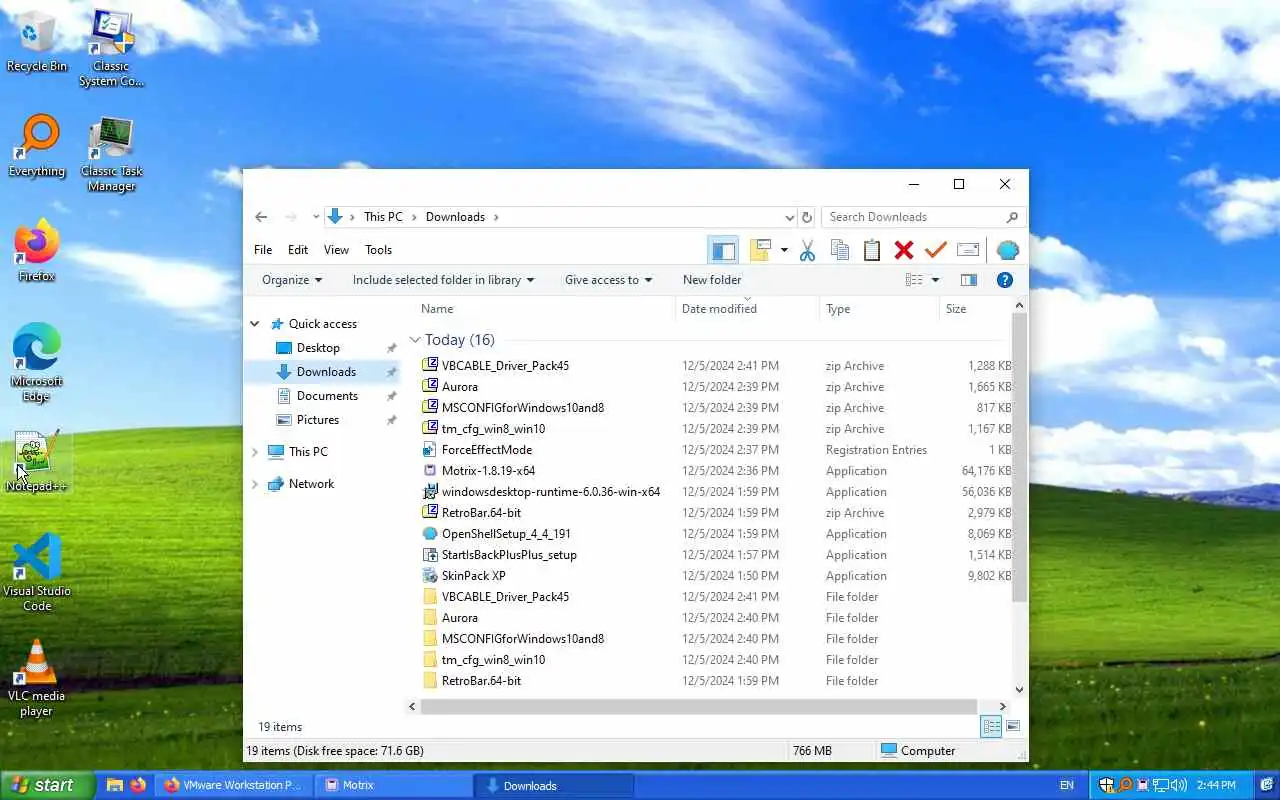Expand This PC in navigation tree
The height and width of the screenshot is (800, 1280).
click(x=255, y=452)
